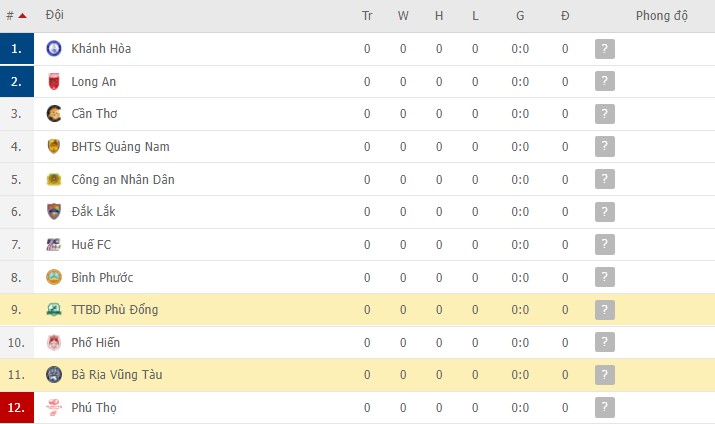
Task: Click the BHTS Quảng Nam team badge
Action: (x=54, y=147)
